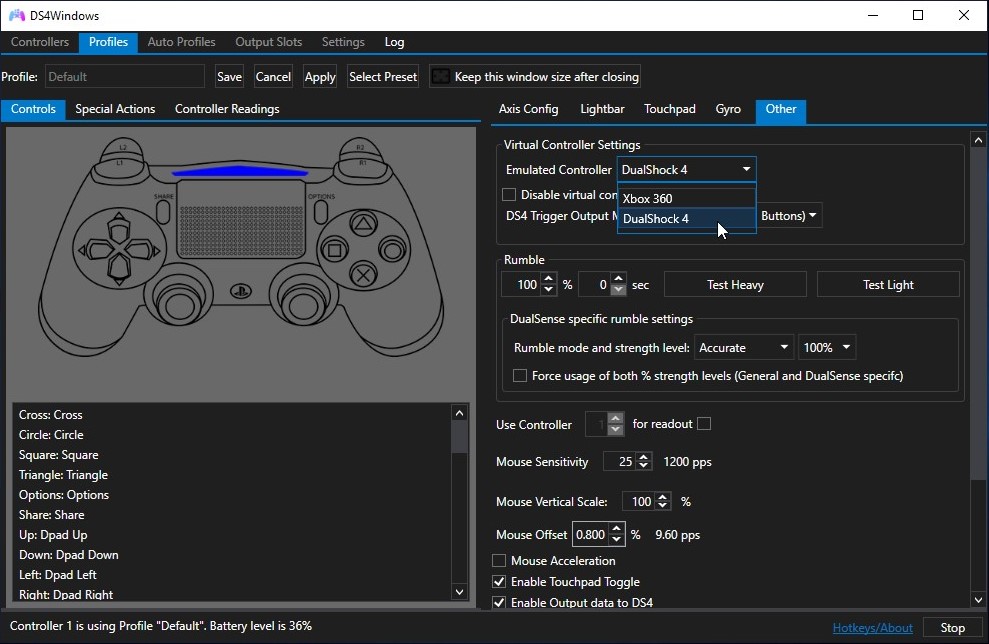Click the SHARE button on controller diagram

(x=163, y=212)
